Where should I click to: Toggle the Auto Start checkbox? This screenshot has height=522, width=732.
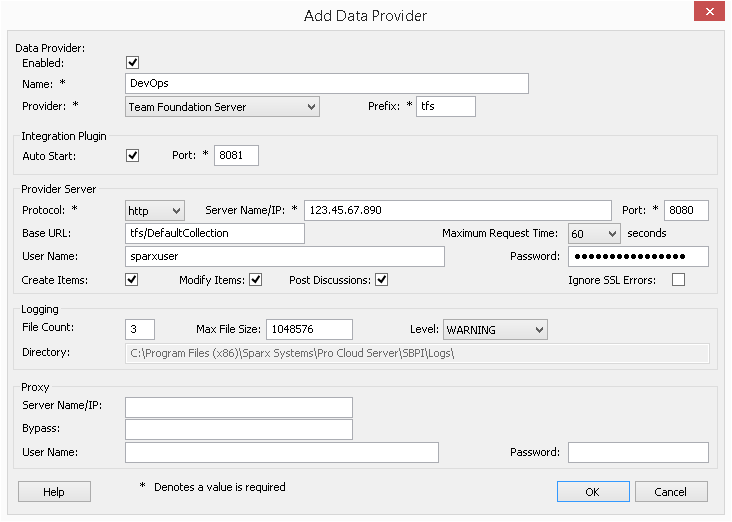(x=132, y=155)
